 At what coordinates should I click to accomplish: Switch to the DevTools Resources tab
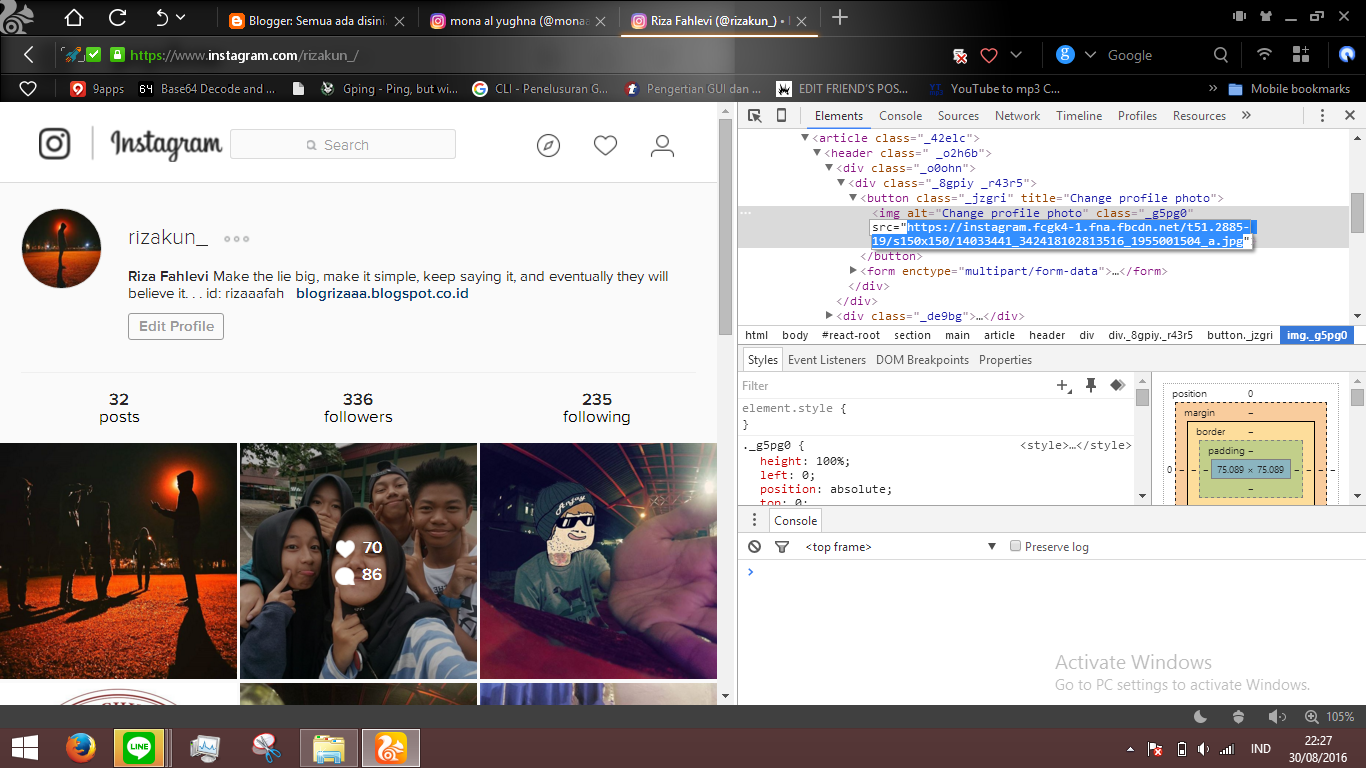point(1199,116)
